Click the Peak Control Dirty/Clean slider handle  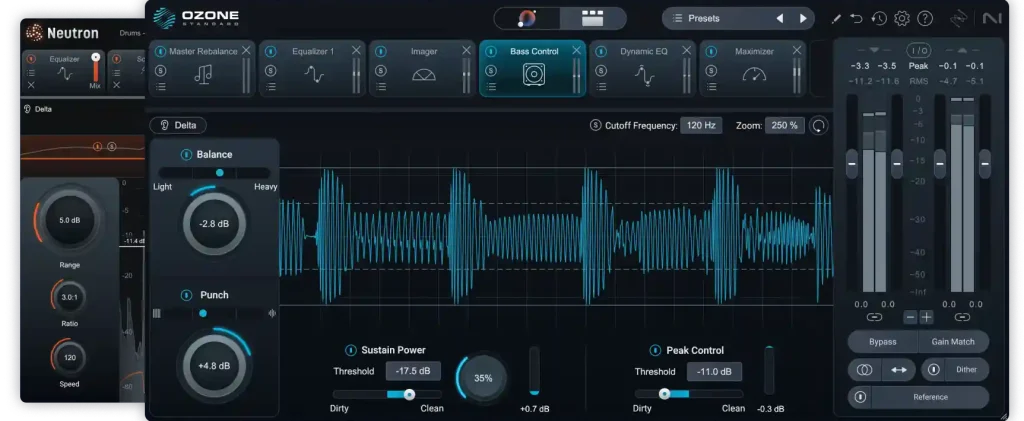(664, 394)
